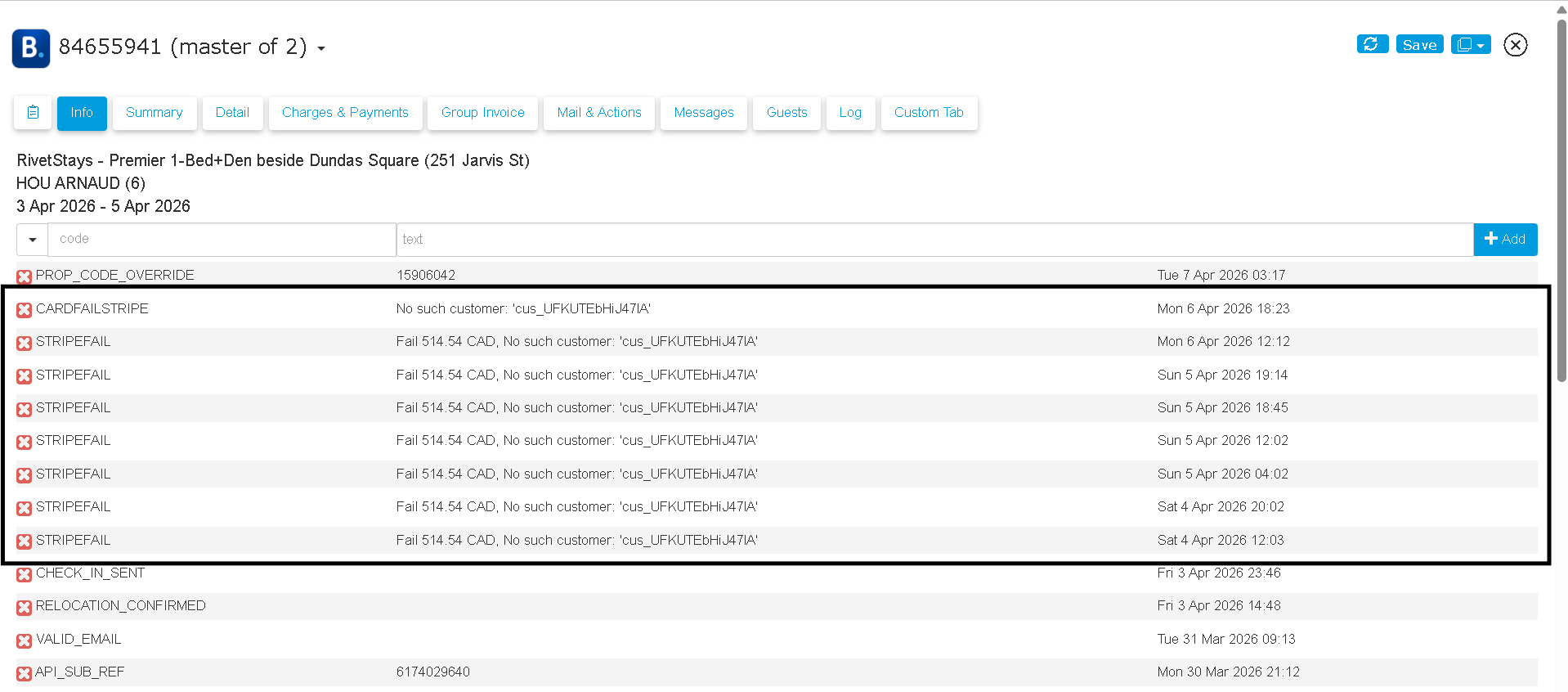Click the RELOCATION_CONFIRMED code label
The height and width of the screenshot is (692, 1568).
pos(121,606)
